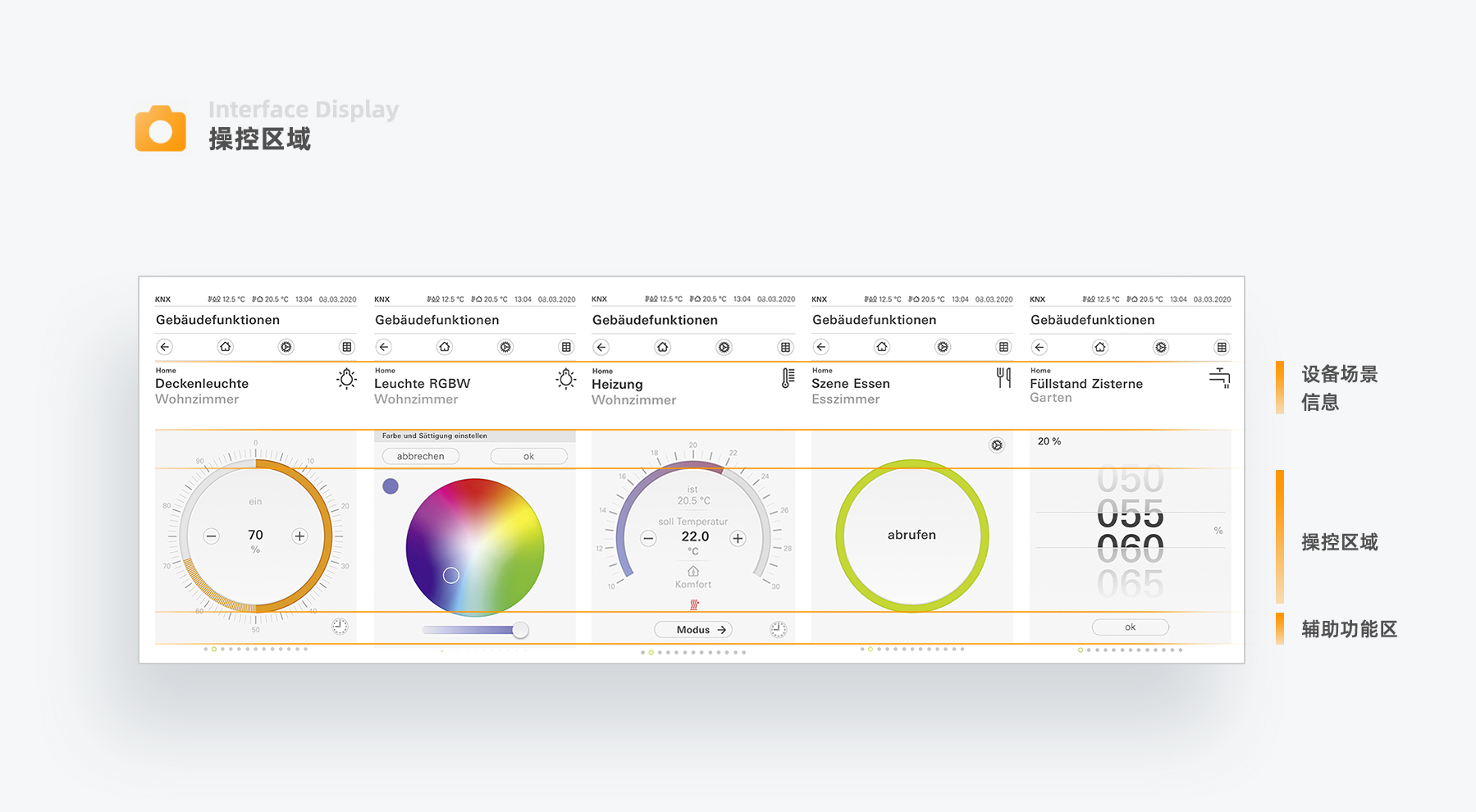
Task: Lower Heizung target temperature with minus button
Action: [x=648, y=538]
